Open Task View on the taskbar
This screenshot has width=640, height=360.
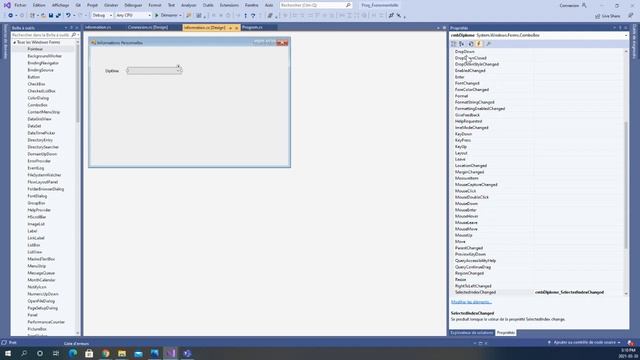coord(56,353)
